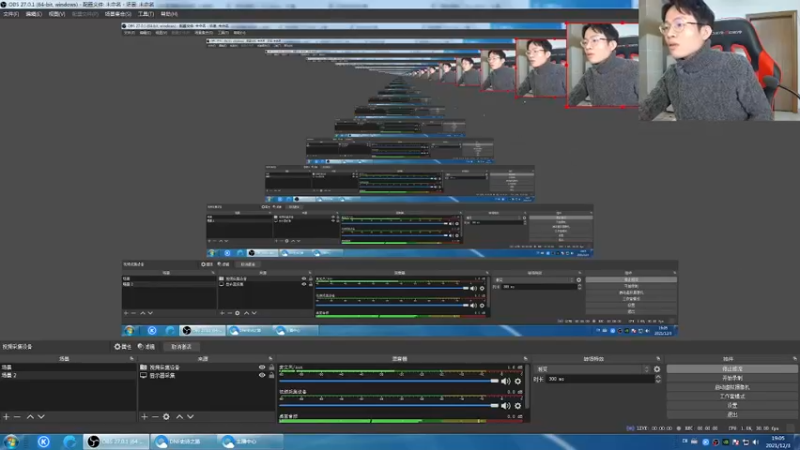The height and width of the screenshot is (450, 800).
Task: Click the volume icon in system tray
Action: coord(756,442)
